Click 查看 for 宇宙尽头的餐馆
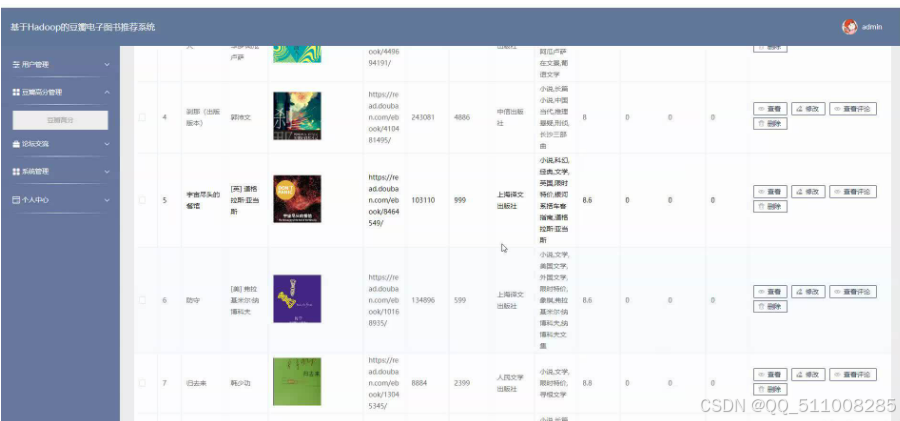This screenshot has width=900, height=421. (770, 192)
